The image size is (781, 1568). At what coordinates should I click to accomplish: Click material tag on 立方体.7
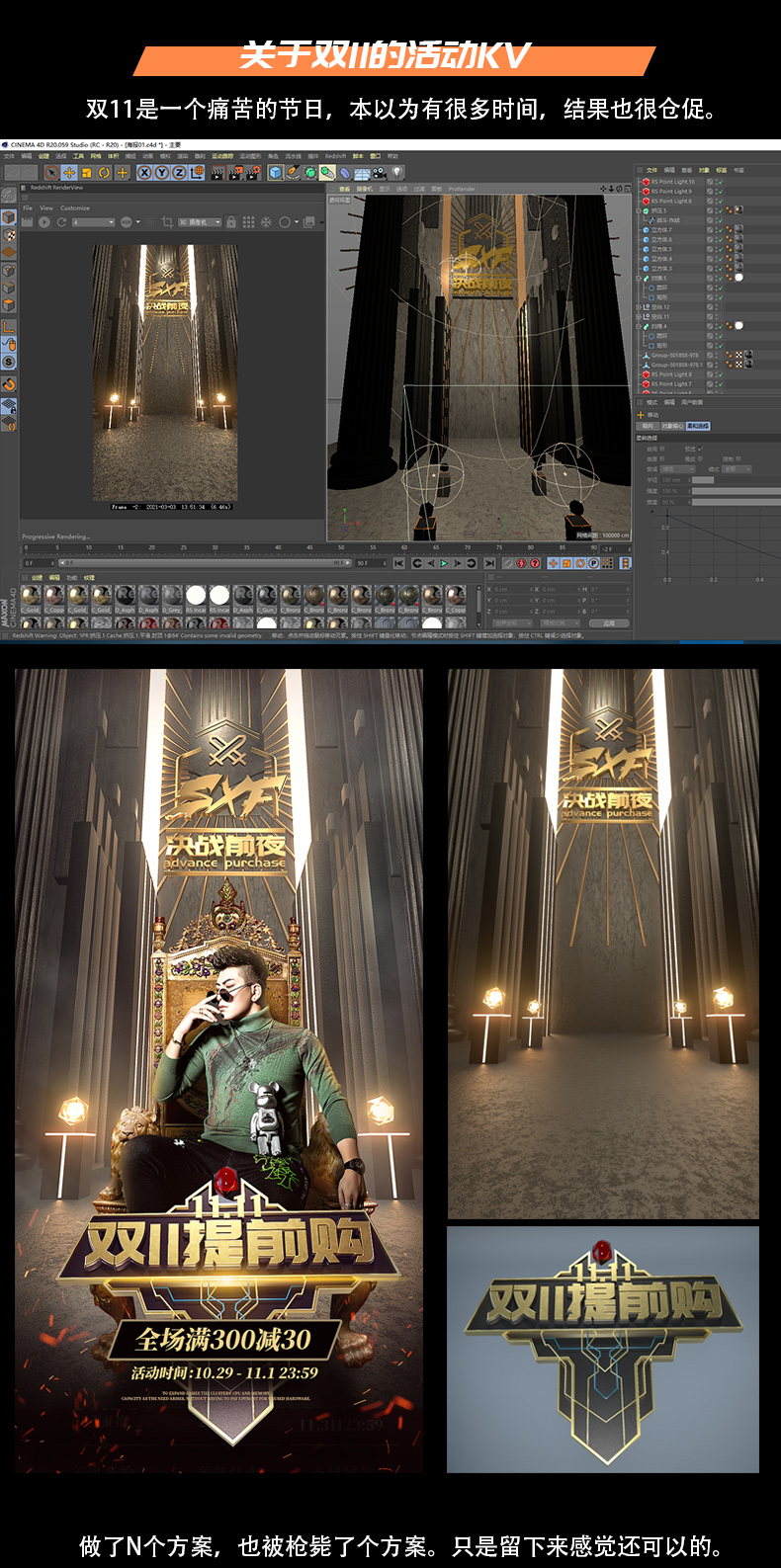(x=738, y=229)
